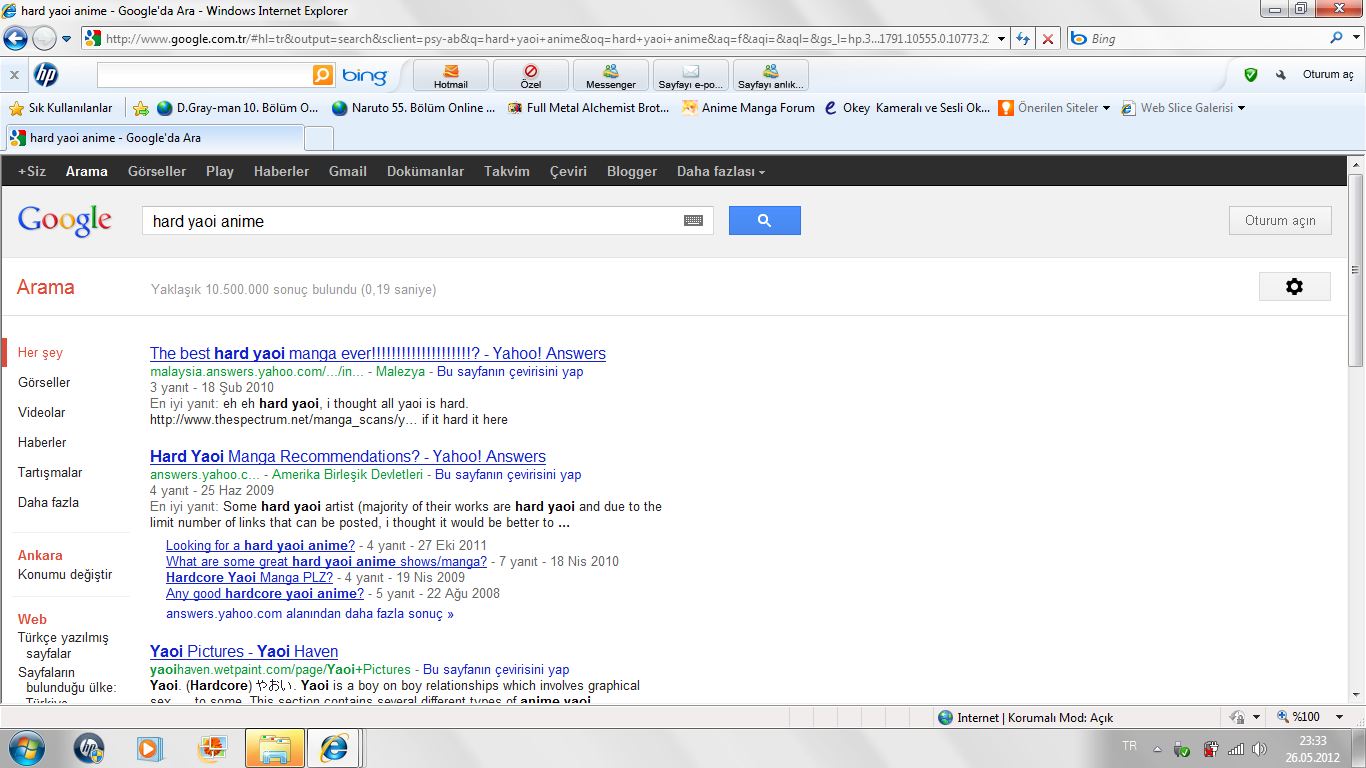Click the HP logo in the toolbar

(x=46, y=75)
